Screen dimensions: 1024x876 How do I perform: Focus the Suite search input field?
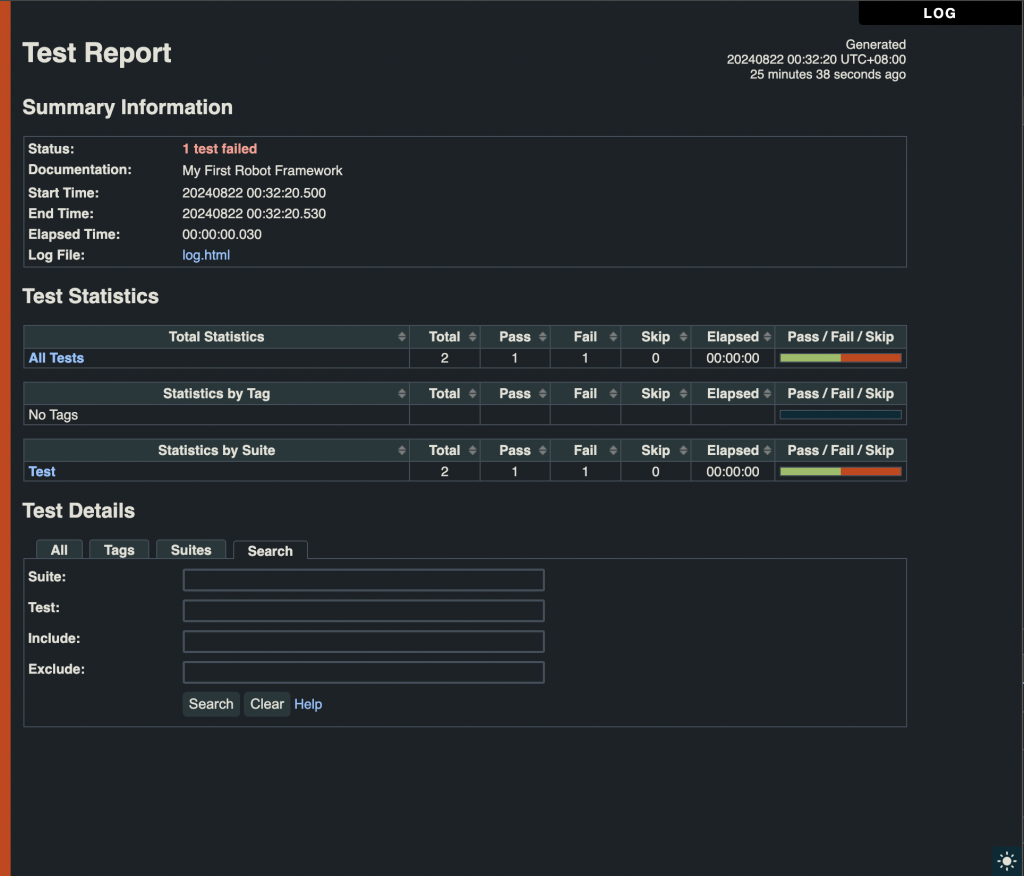click(x=364, y=579)
